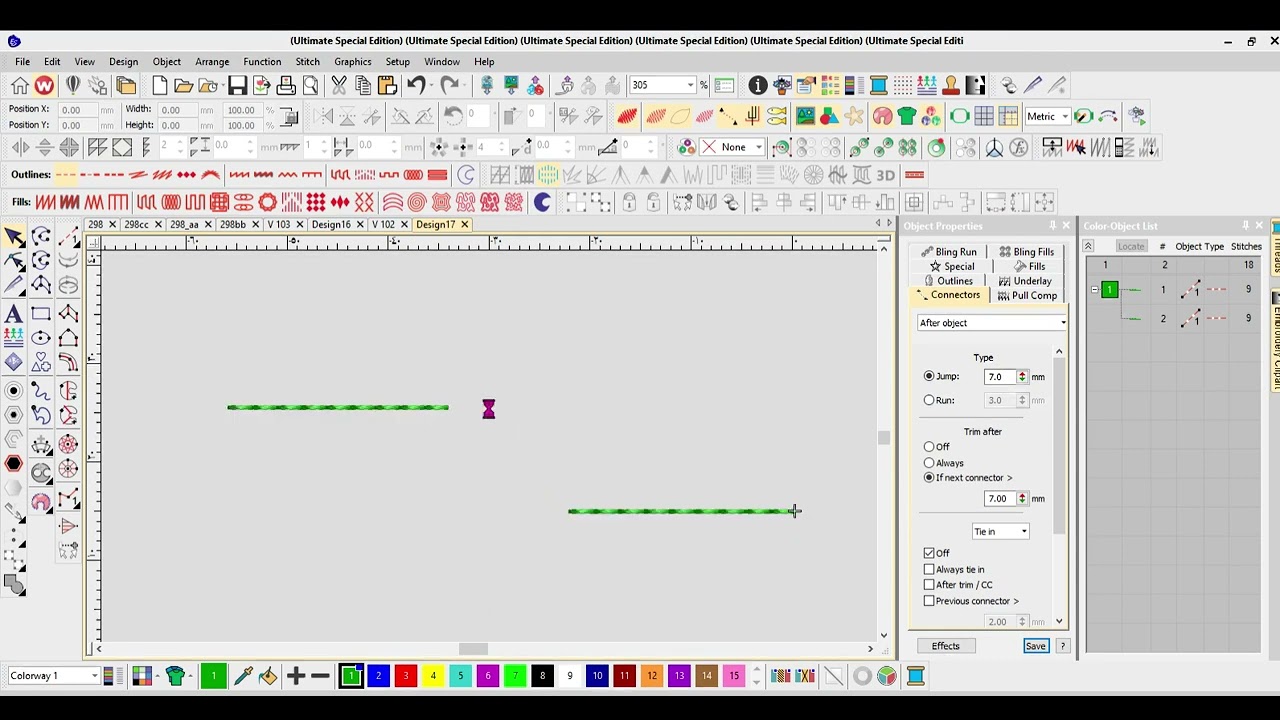This screenshot has width=1280, height=720.
Task: Open the Graphics menu
Action: (x=352, y=62)
